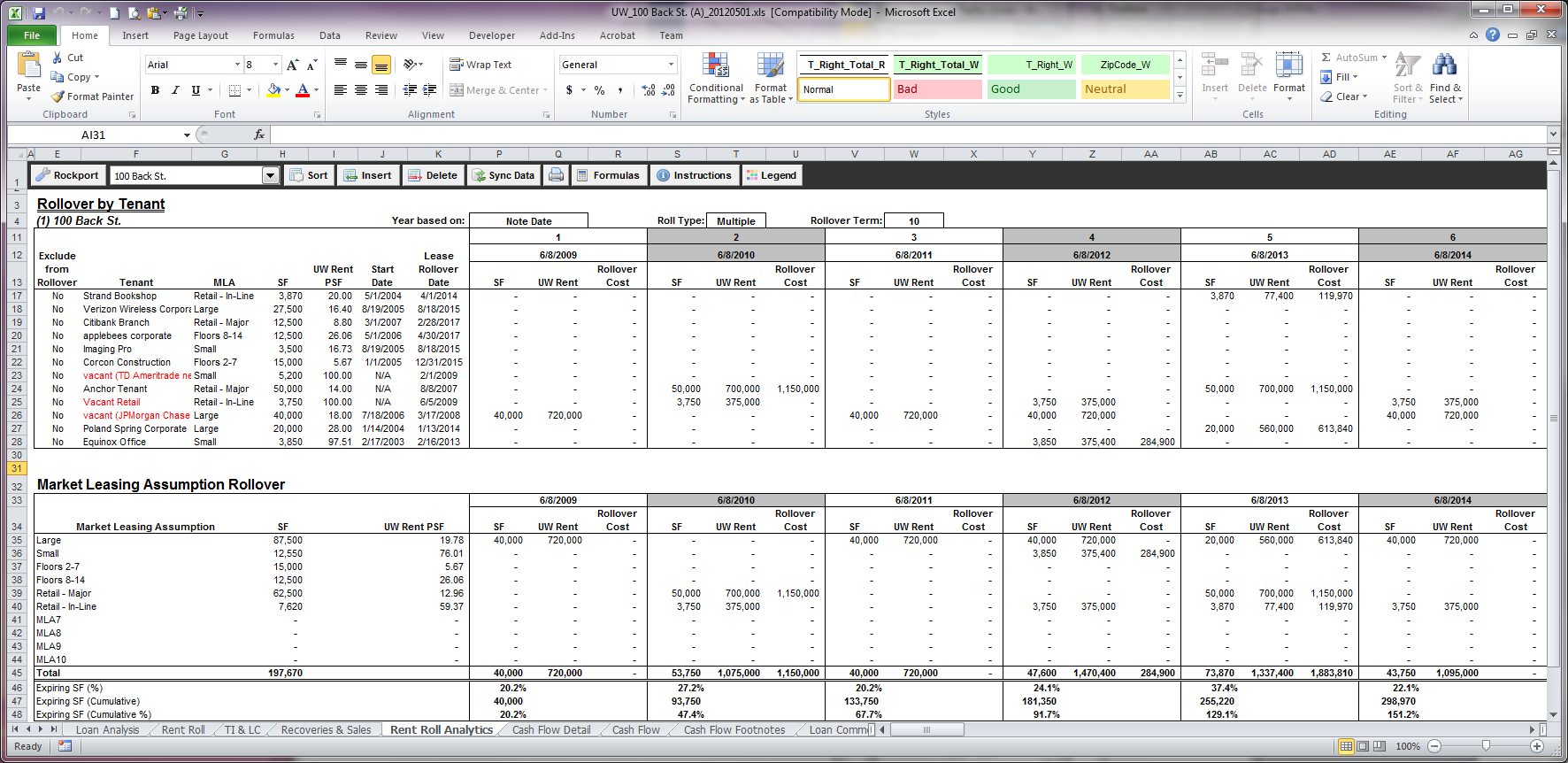Click the Percent Style icon
The width and height of the screenshot is (1568, 763).
point(599,89)
